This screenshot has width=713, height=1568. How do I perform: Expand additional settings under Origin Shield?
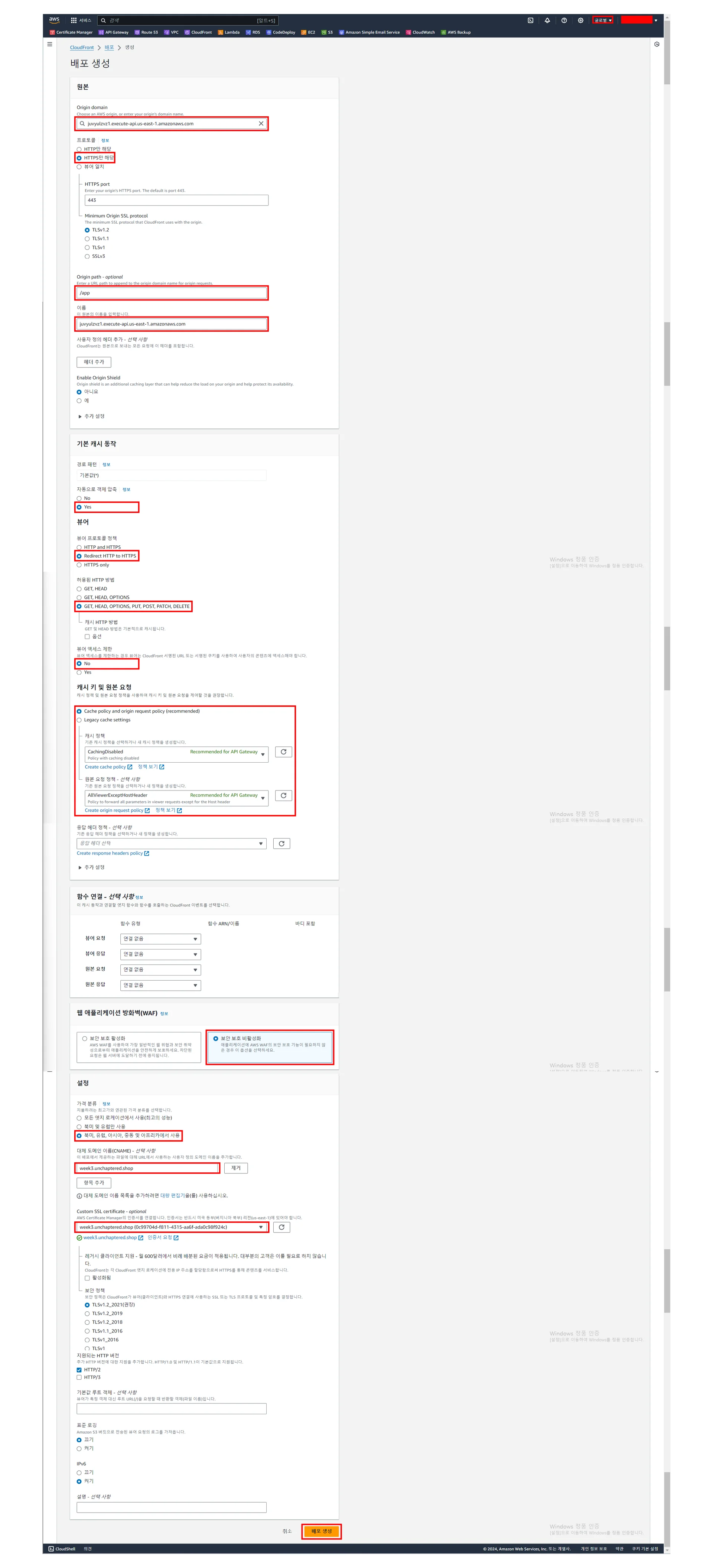[x=92, y=416]
